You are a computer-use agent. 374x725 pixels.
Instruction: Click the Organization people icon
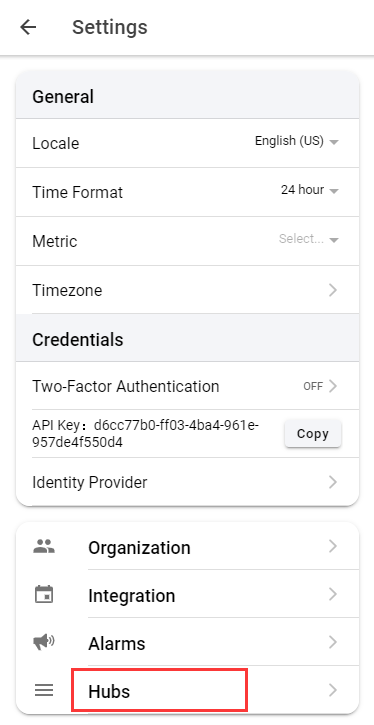click(x=44, y=547)
